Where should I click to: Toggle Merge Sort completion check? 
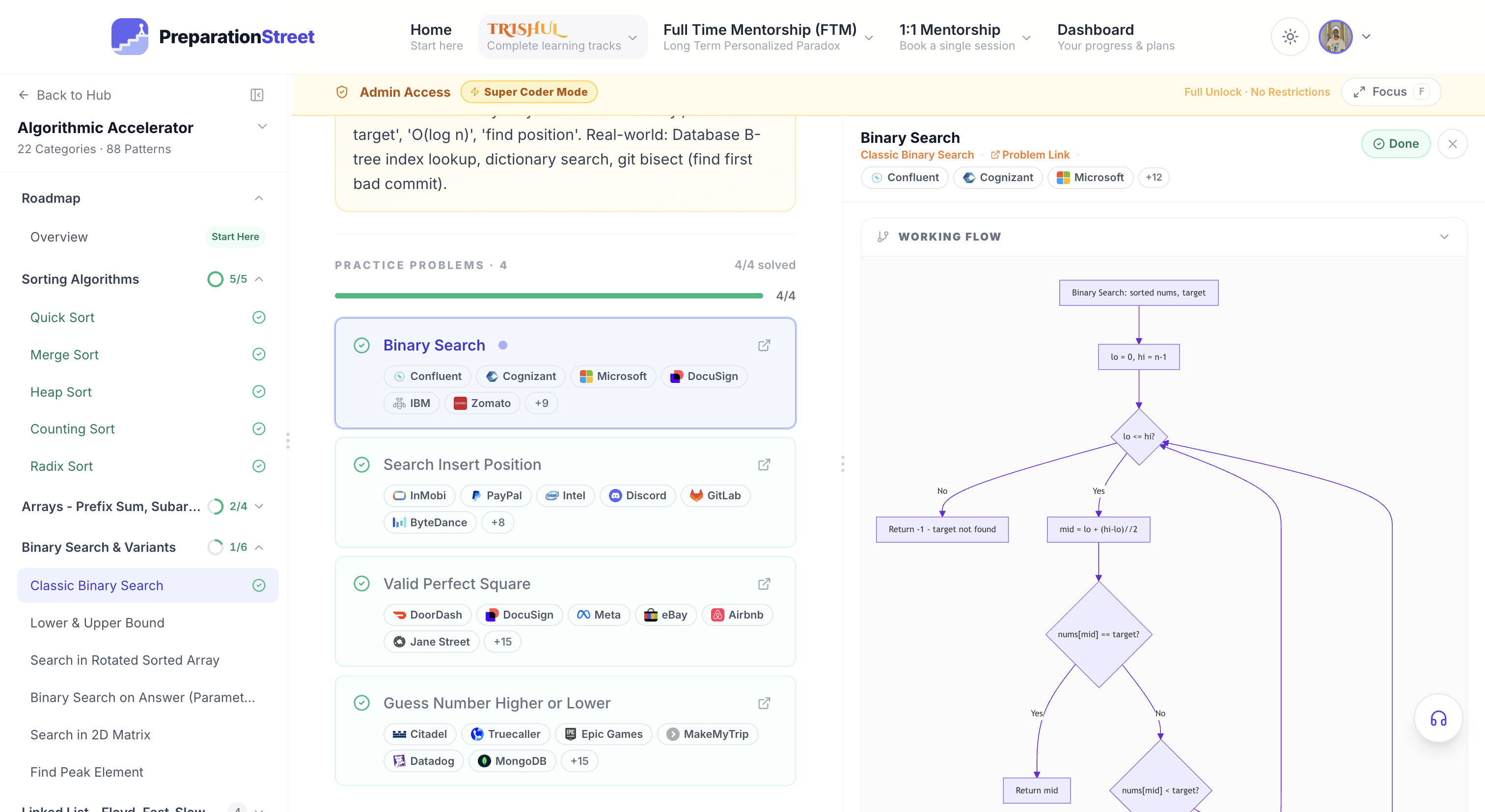pos(259,354)
